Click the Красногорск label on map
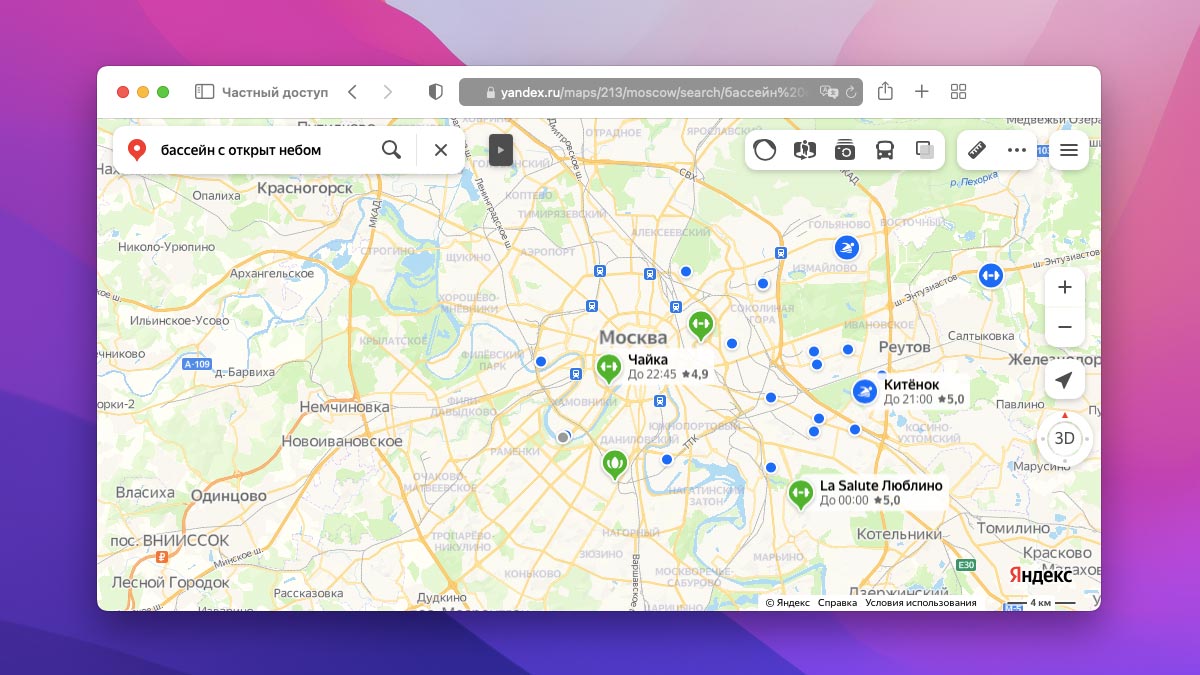 tap(305, 187)
